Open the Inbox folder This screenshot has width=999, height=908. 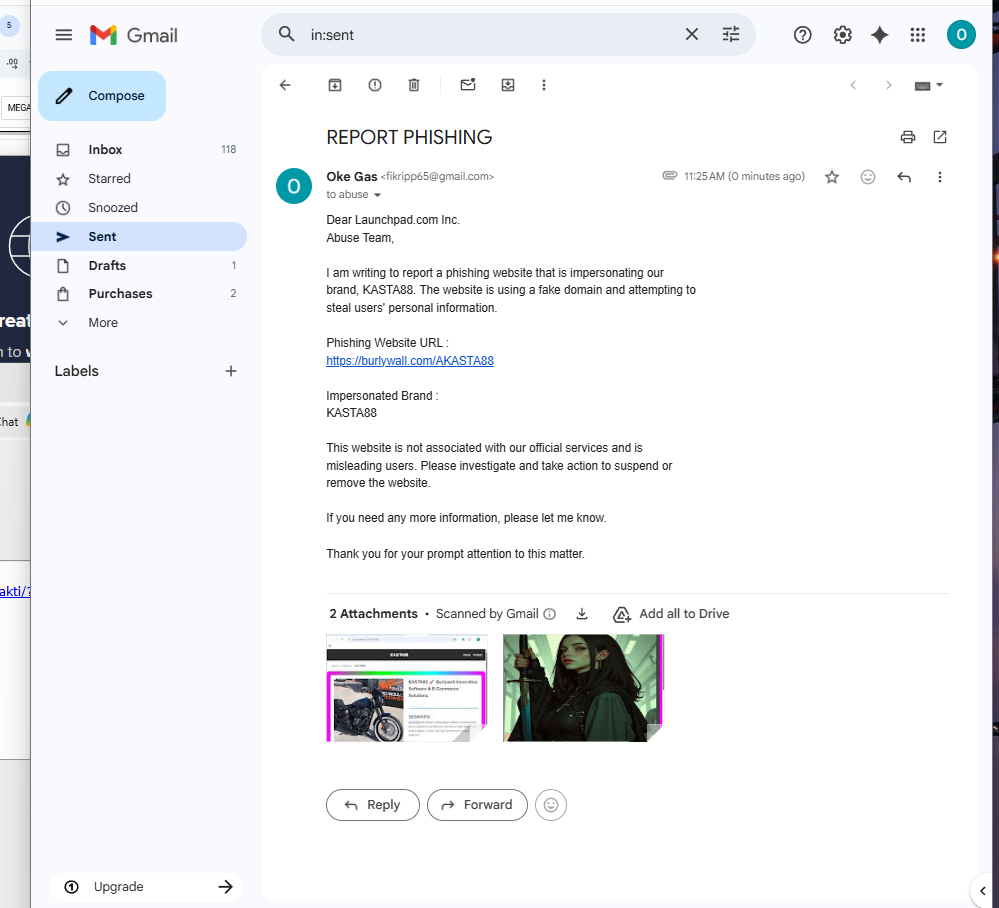[x=139, y=150]
